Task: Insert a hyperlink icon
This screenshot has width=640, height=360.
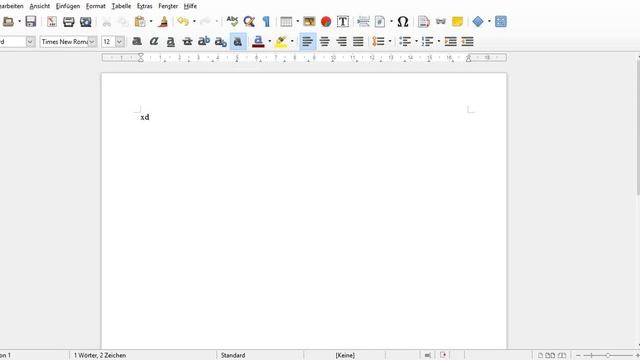Action: click(441, 21)
